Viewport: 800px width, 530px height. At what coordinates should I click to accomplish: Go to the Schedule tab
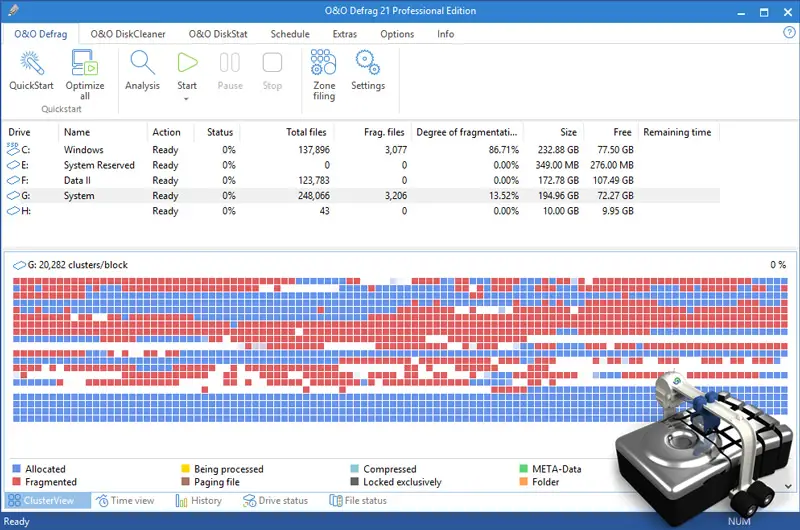point(290,34)
